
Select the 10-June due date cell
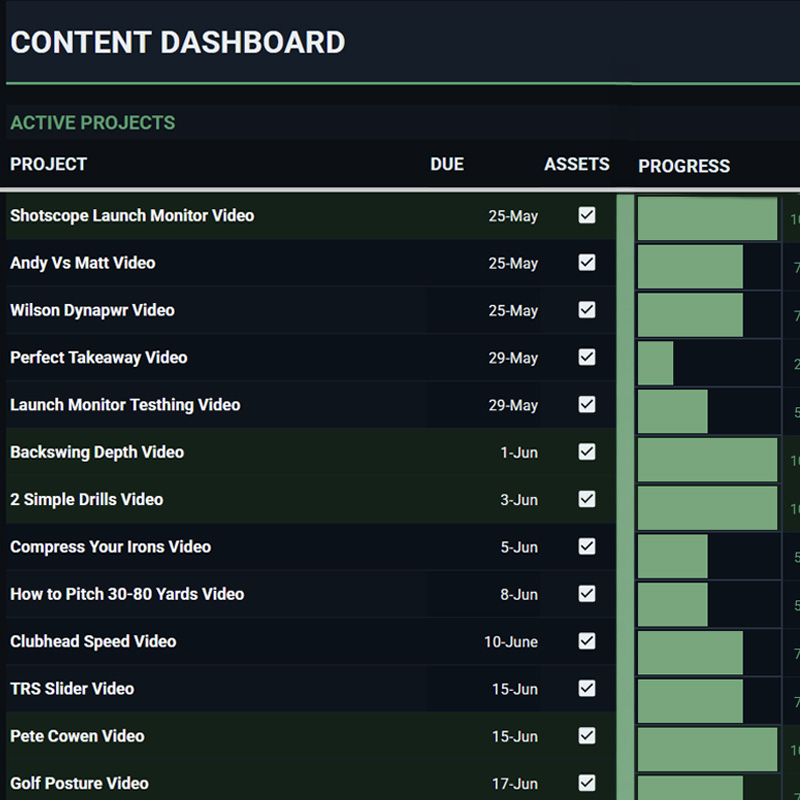[511, 642]
